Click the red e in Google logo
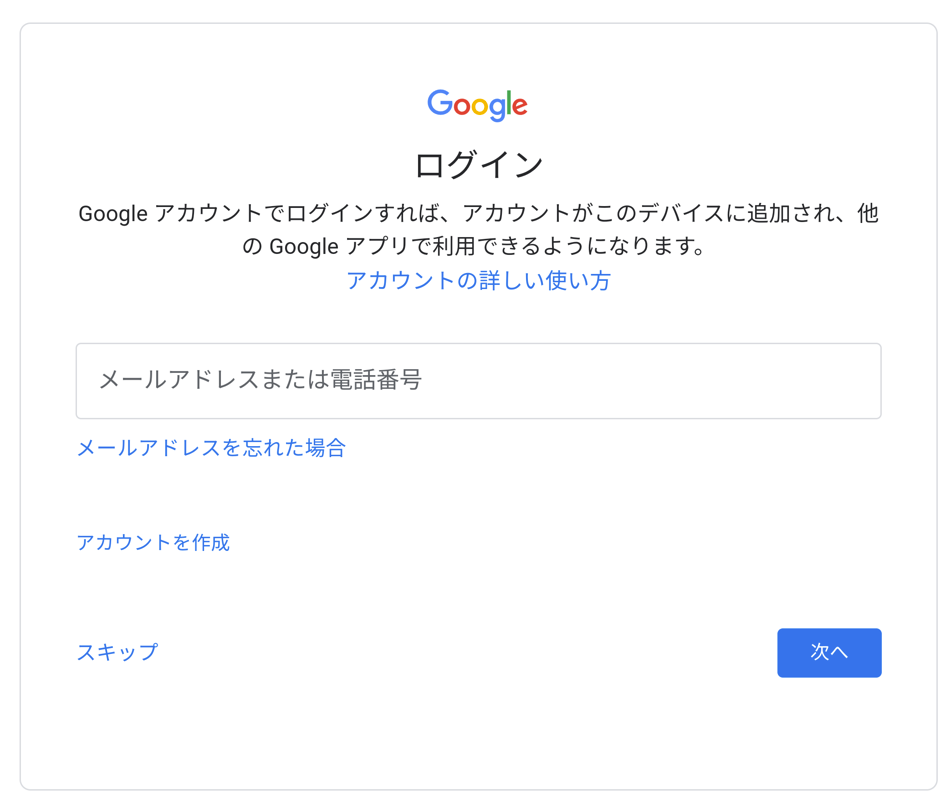Viewport: 952px width, 807px height. pos(520,106)
